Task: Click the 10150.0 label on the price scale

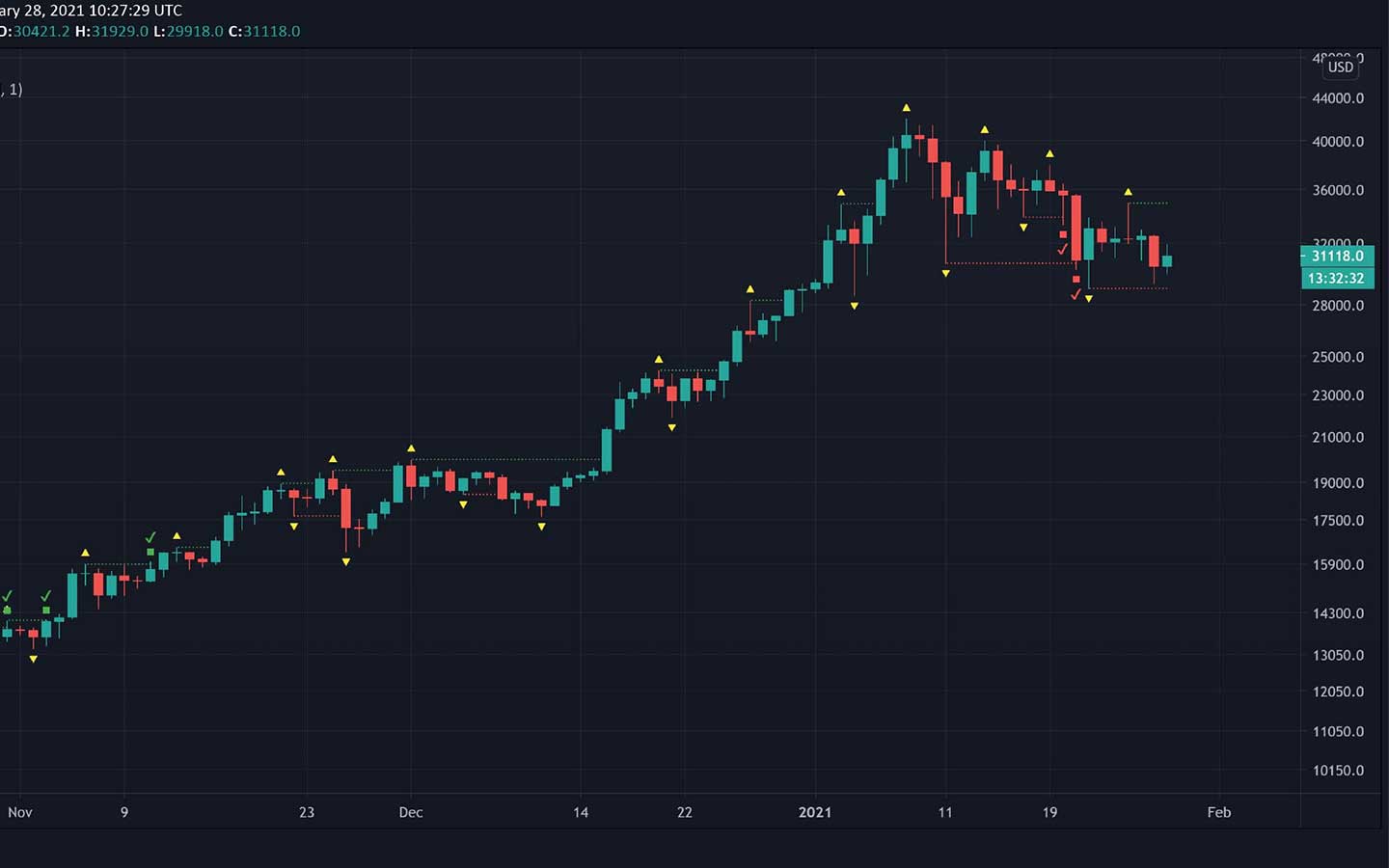Action: pyautogui.click(x=1338, y=771)
